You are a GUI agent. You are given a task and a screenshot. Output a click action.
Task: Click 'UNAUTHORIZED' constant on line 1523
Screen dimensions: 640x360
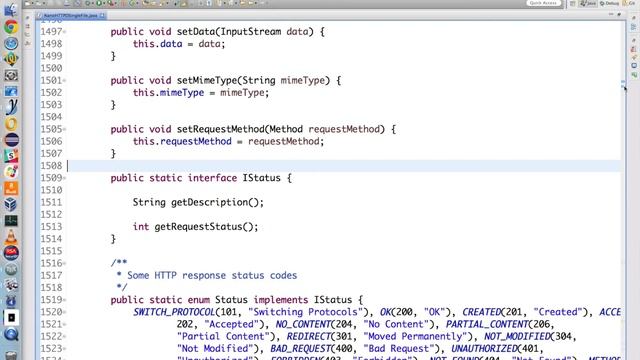484,349
